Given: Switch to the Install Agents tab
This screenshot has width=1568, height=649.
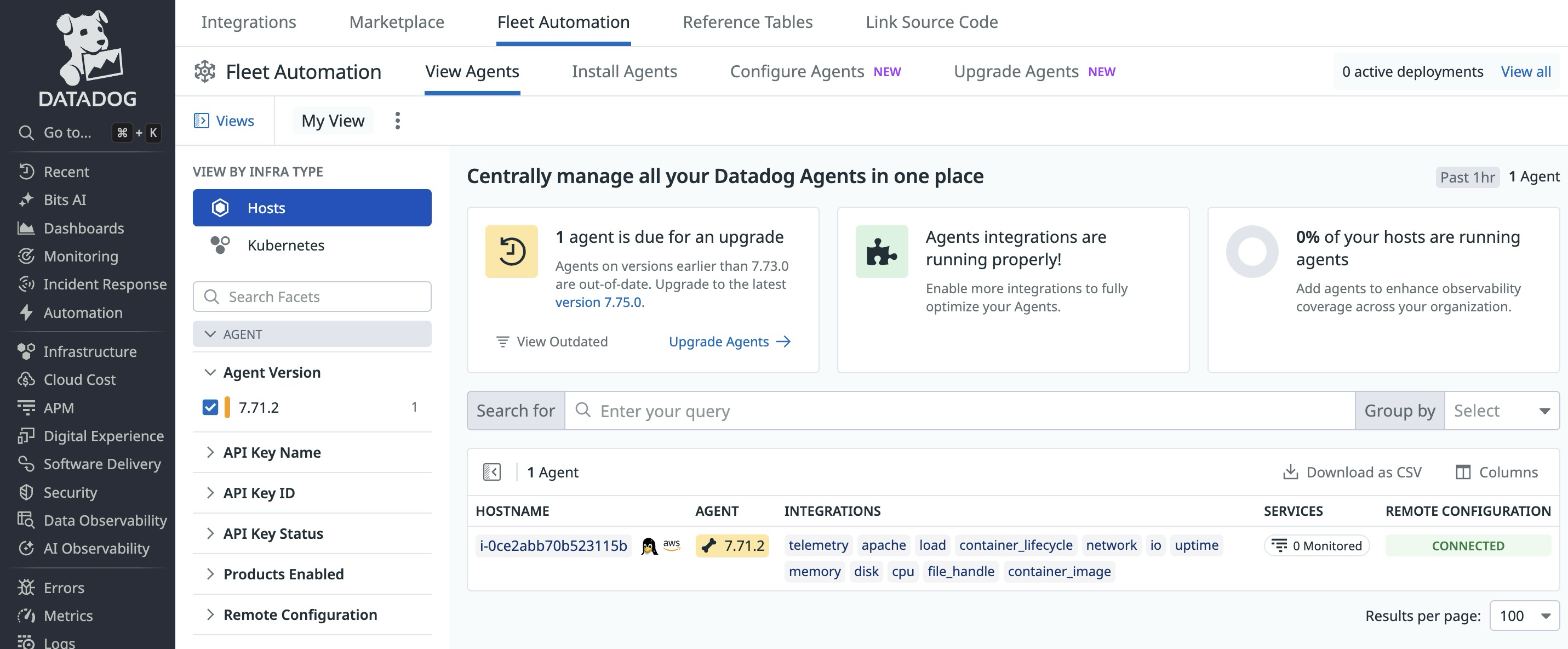Looking at the screenshot, I should 624,71.
